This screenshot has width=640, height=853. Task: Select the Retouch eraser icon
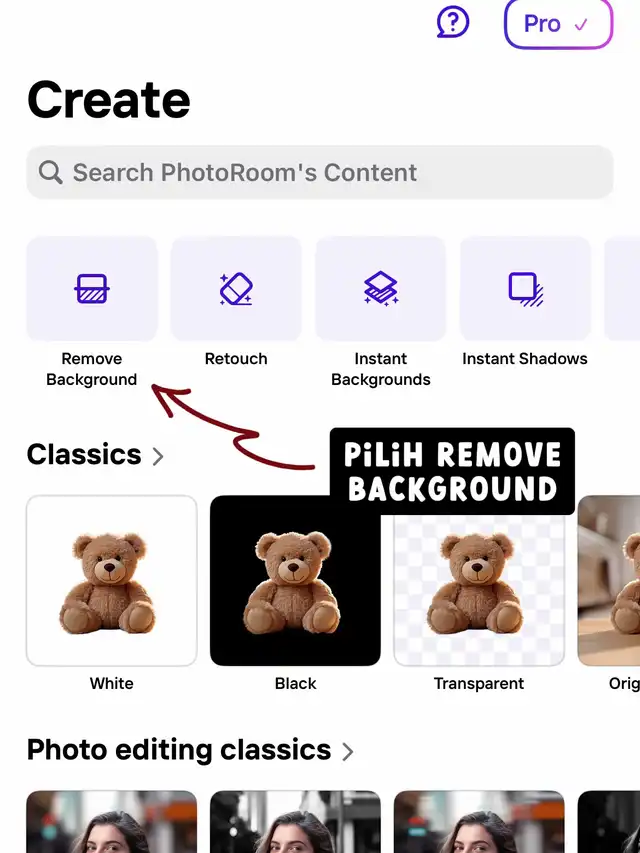tap(236, 288)
